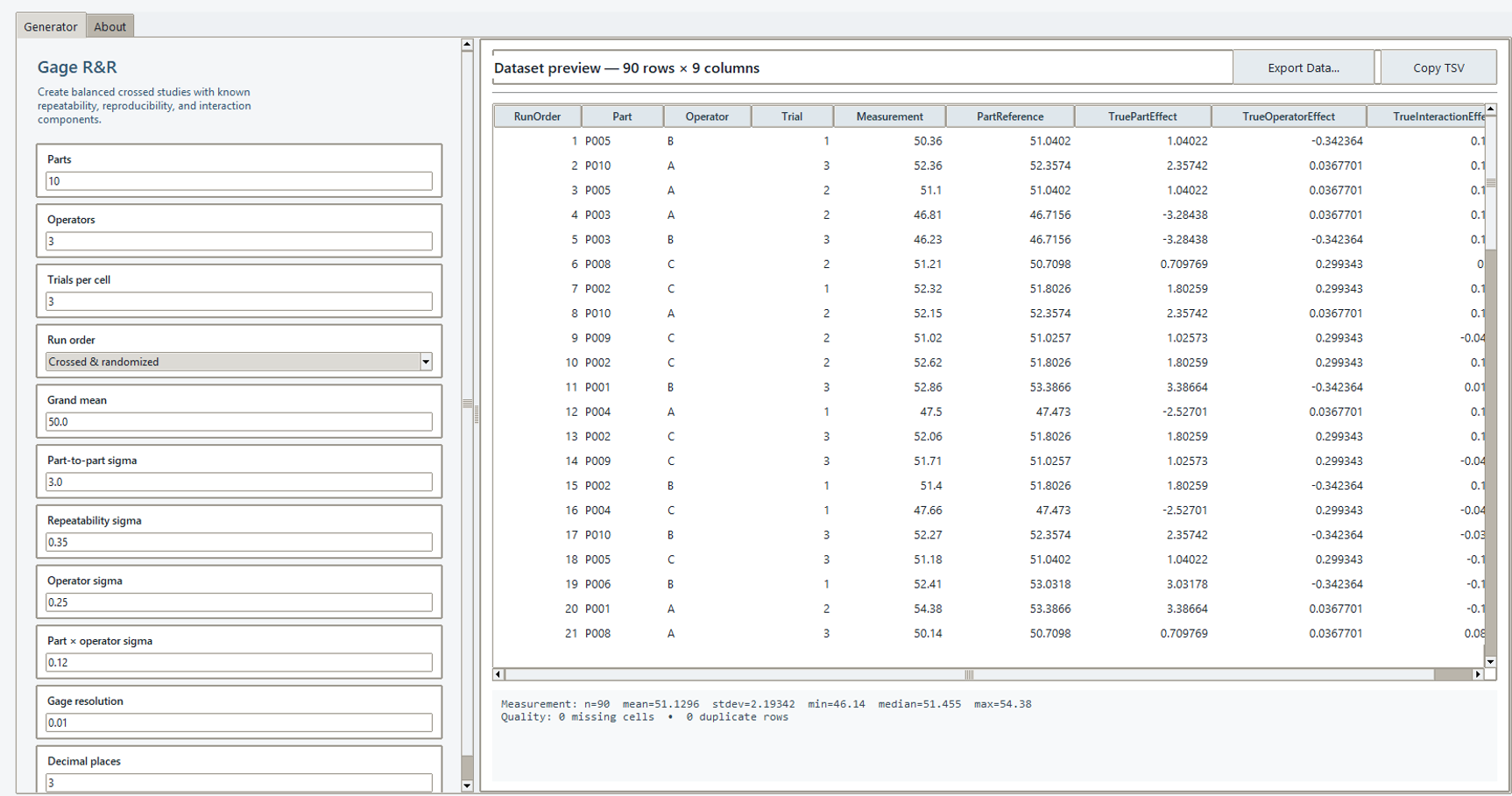
Task: Select measurement 52.15 in row 8
Action: (x=889, y=313)
